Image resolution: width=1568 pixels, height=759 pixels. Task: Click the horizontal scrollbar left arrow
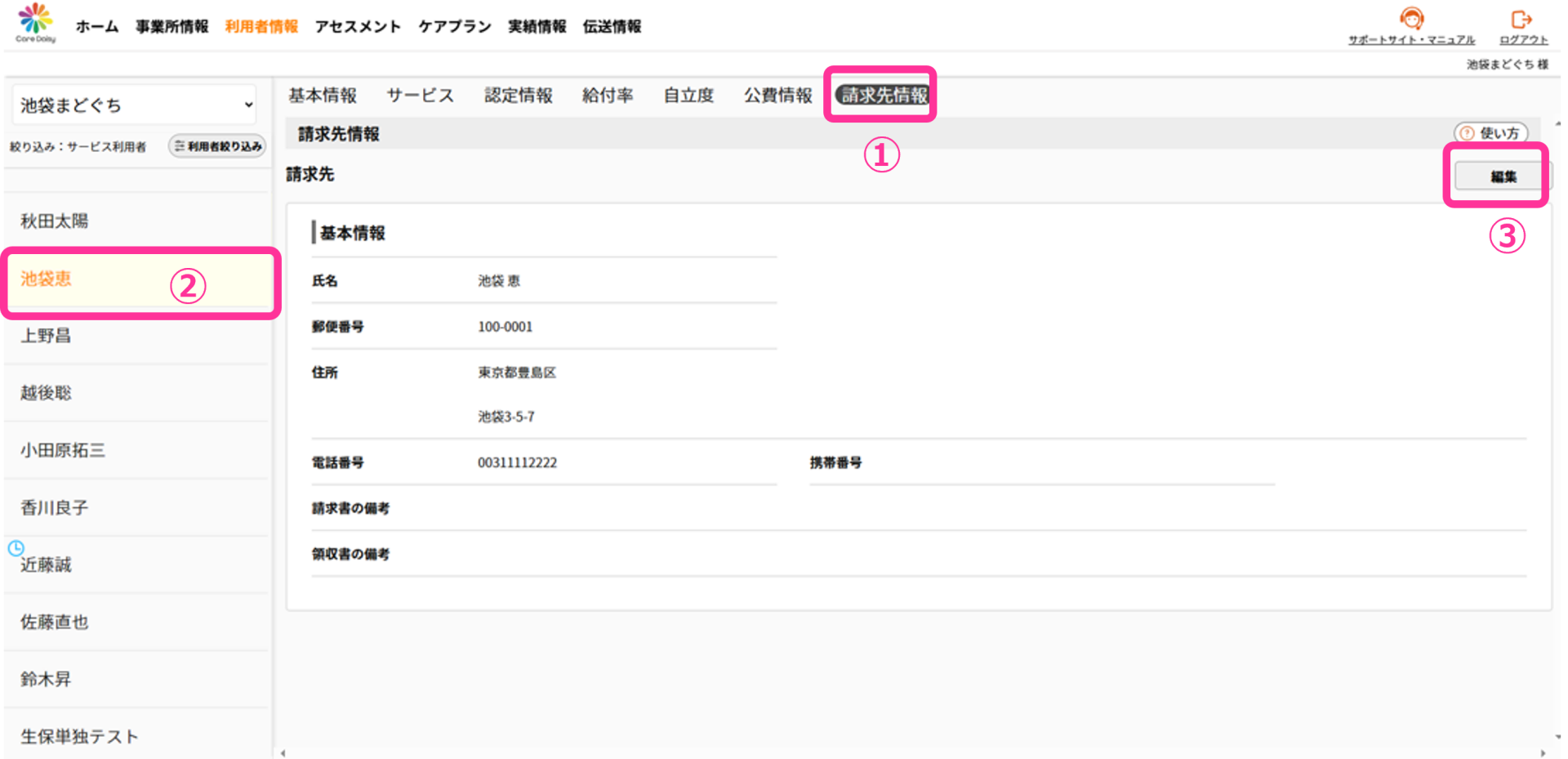pyautogui.click(x=283, y=753)
